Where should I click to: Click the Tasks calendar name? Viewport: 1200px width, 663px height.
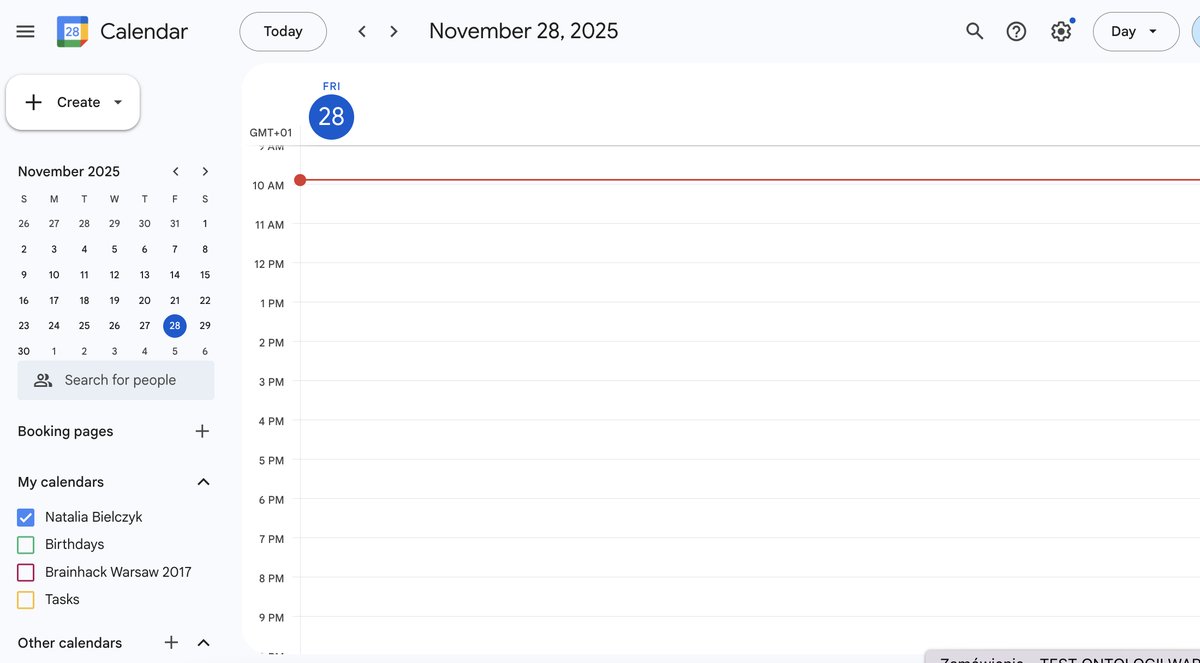pyautogui.click(x=62, y=600)
